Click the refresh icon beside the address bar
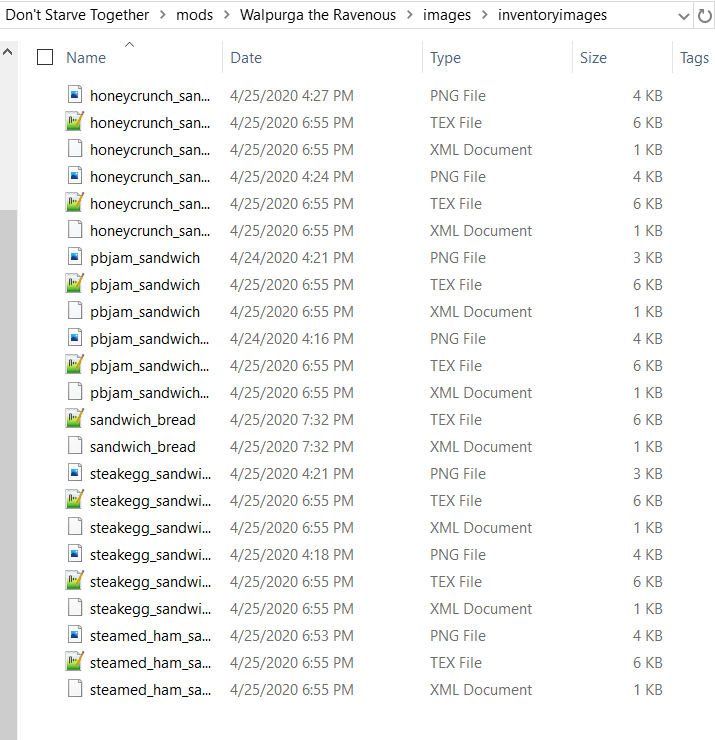Image resolution: width=715 pixels, height=740 pixels. click(x=705, y=16)
